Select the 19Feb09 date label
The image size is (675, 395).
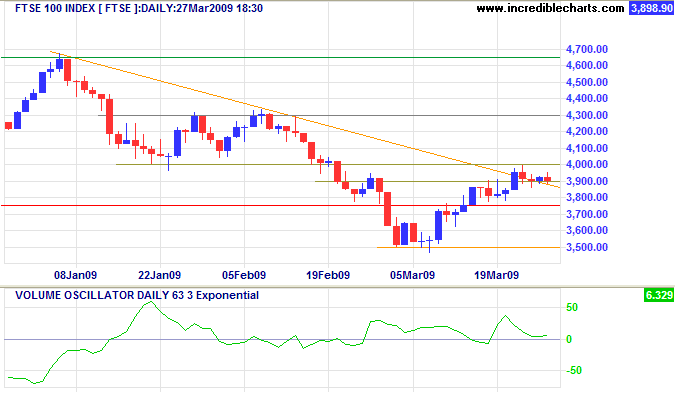click(x=328, y=275)
